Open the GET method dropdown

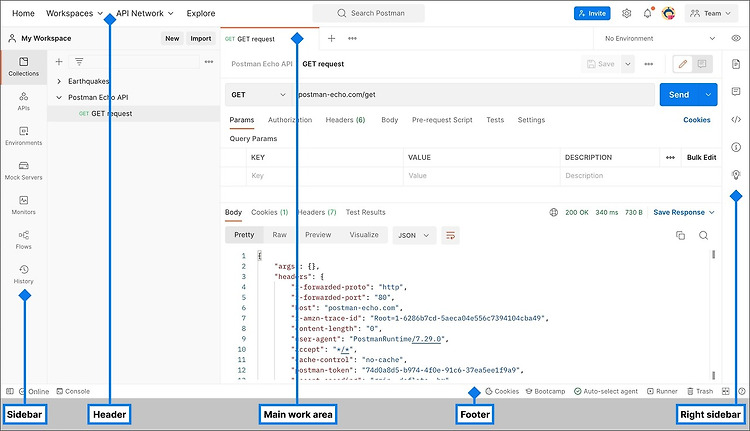coord(258,95)
